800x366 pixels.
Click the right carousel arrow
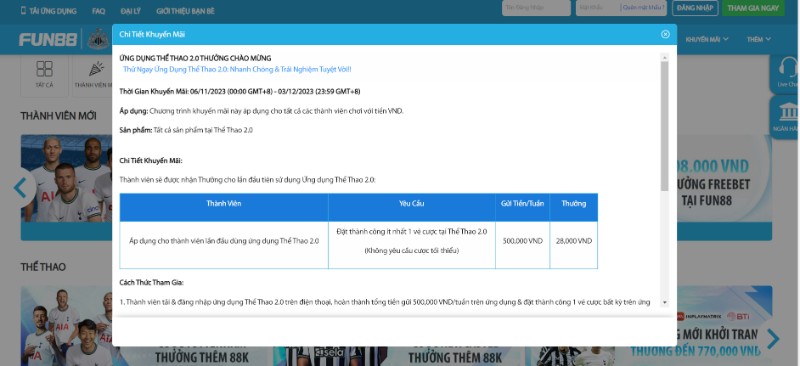(773, 338)
